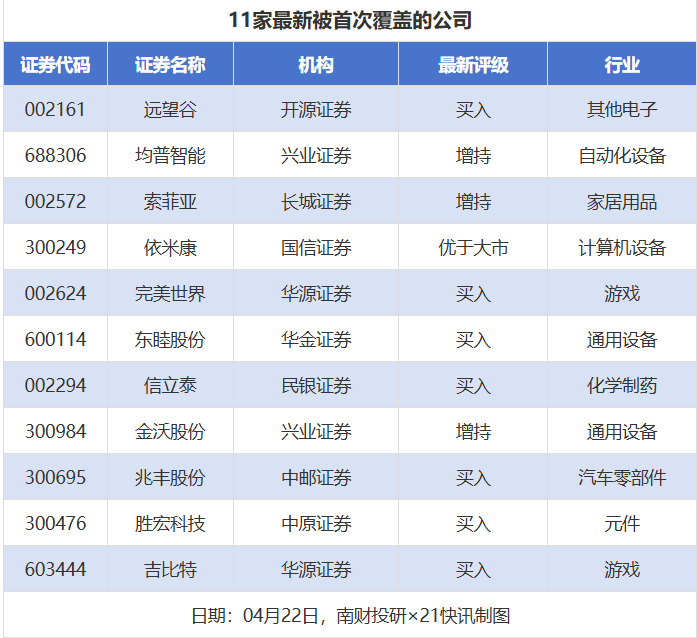697x638 pixels.
Task: Click the 最新评级 column header
Action: click(x=473, y=65)
